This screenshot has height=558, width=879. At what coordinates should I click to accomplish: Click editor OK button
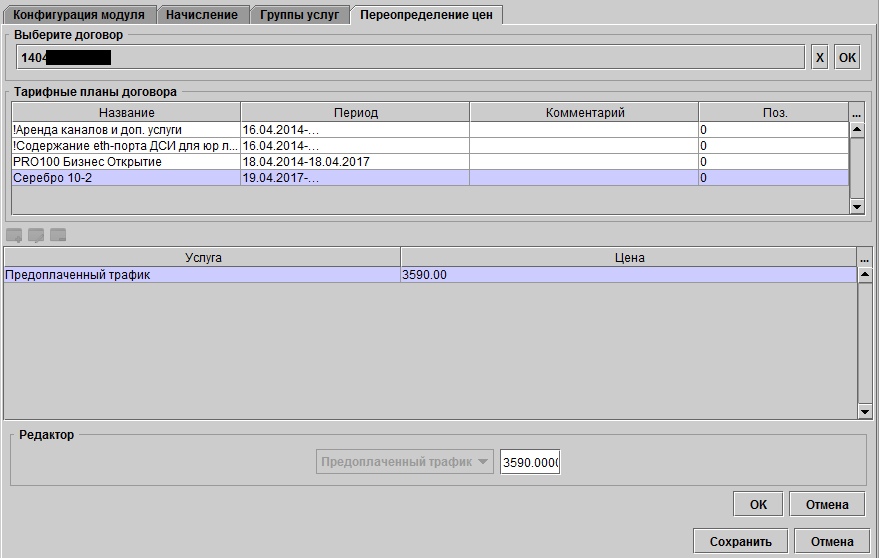coord(758,504)
